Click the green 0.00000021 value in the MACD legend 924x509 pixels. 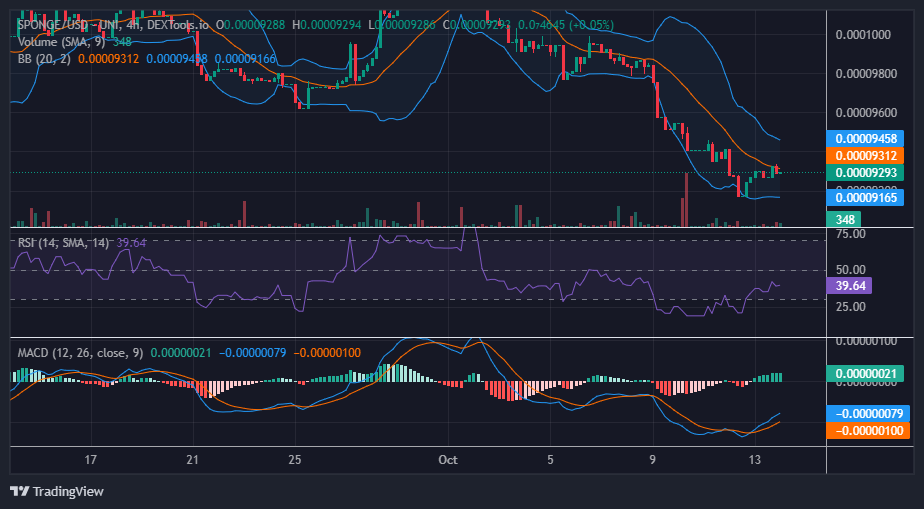(x=181, y=353)
